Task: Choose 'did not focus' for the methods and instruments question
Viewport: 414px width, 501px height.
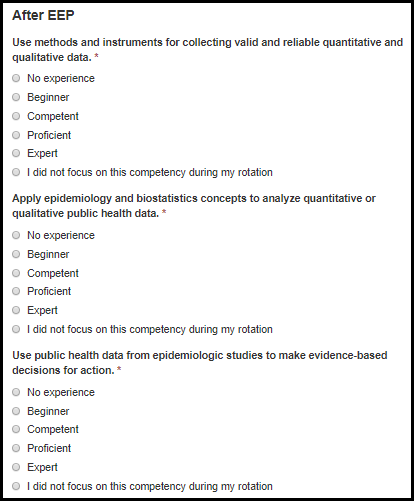Action: 16,172
